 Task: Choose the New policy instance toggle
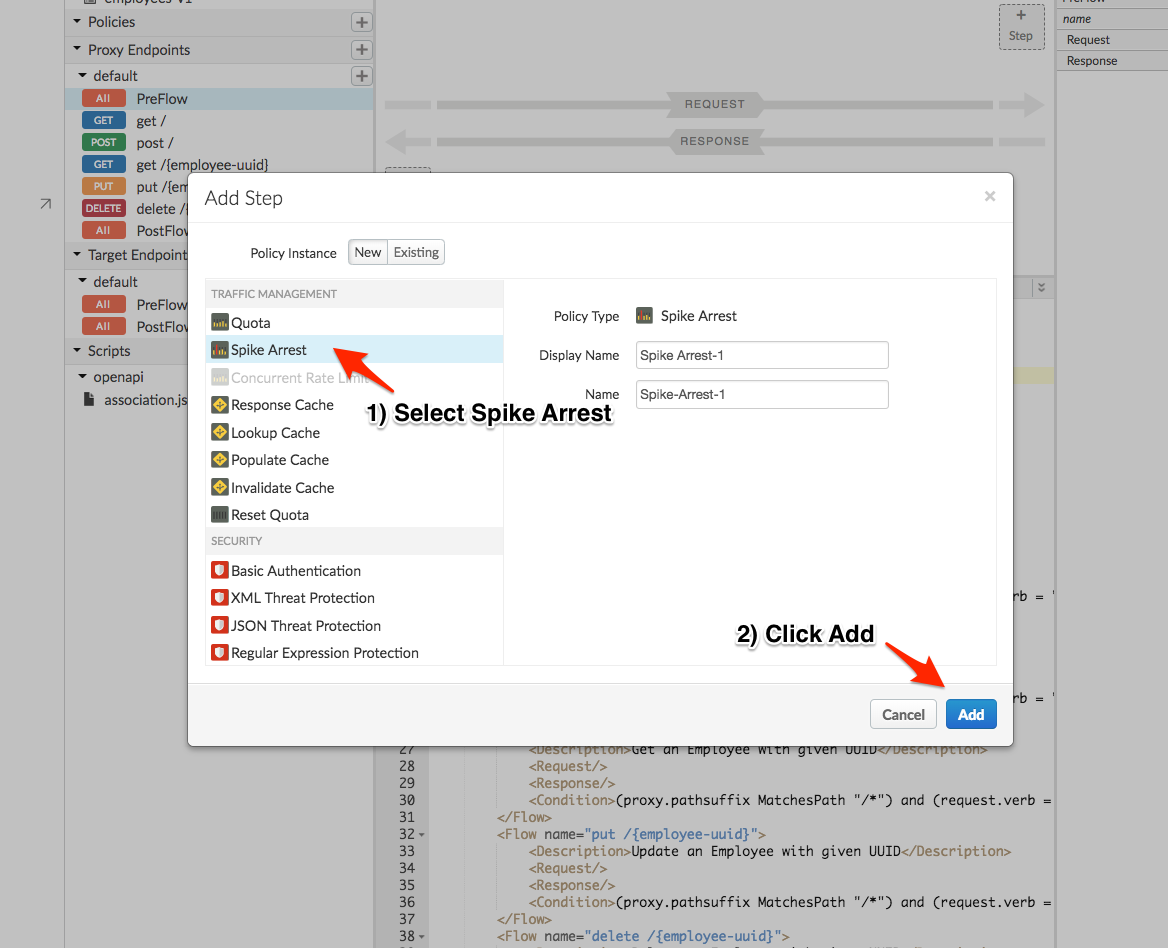click(368, 252)
